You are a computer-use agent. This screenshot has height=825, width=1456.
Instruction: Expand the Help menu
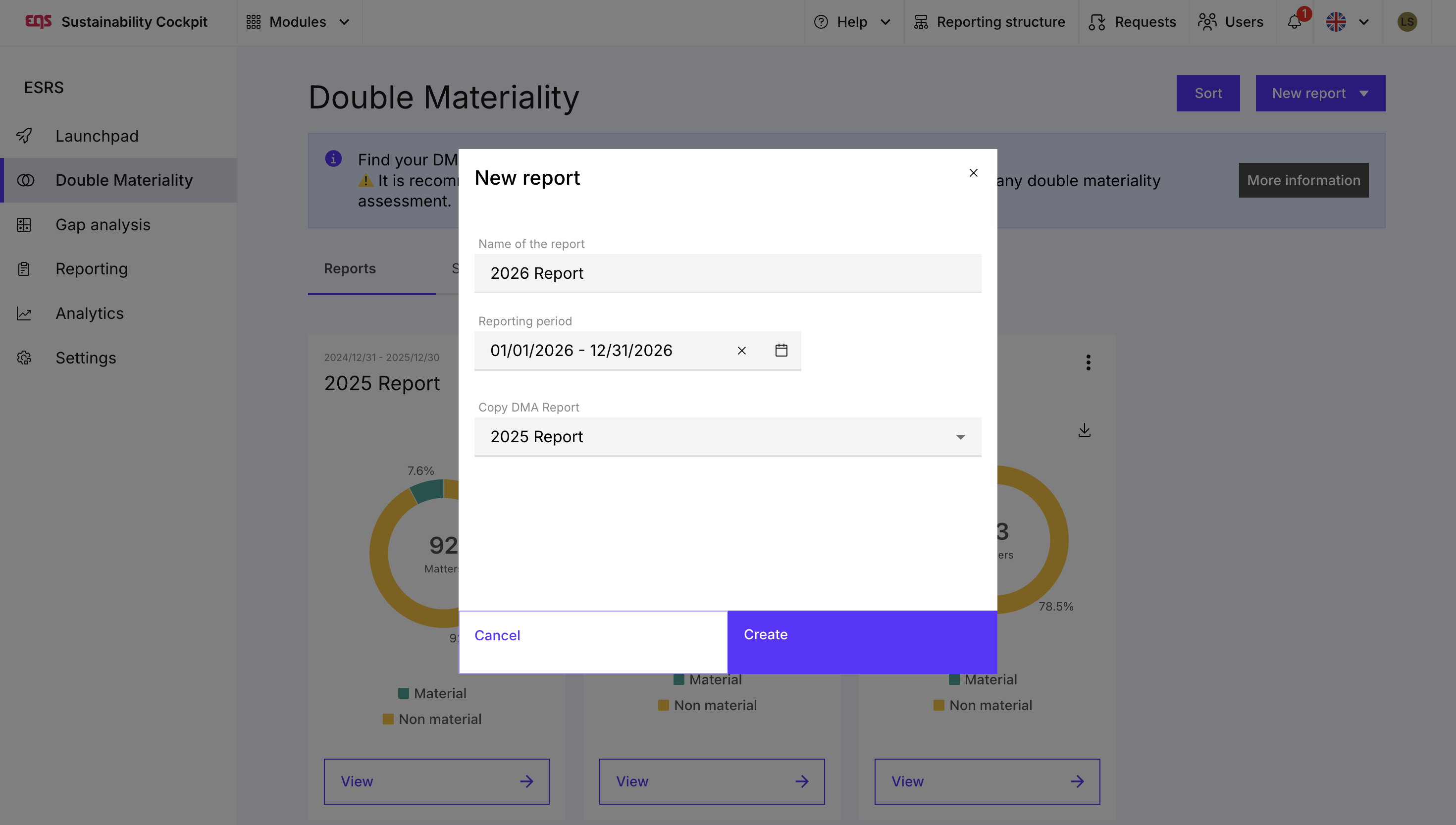(852, 22)
